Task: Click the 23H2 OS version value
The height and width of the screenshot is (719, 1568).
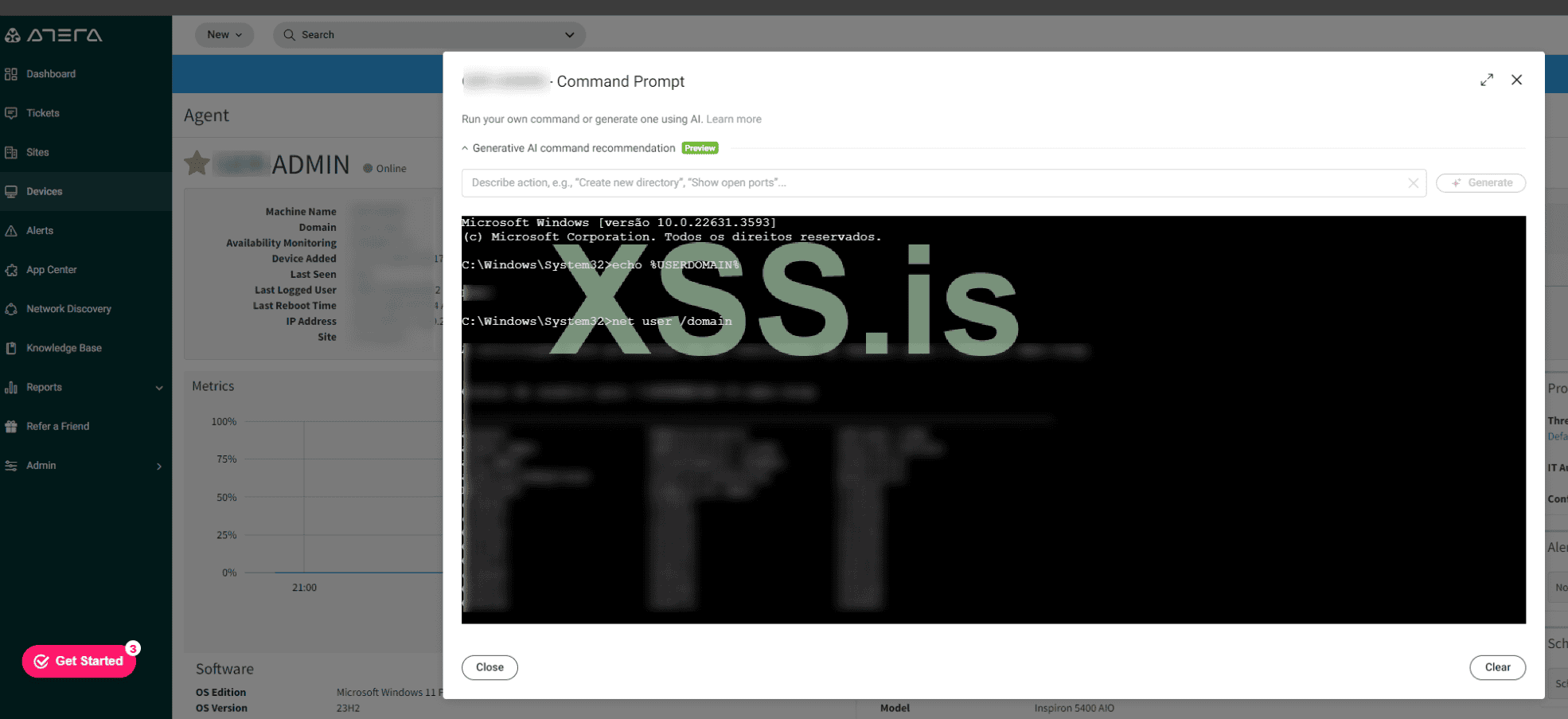Action: (348, 708)
